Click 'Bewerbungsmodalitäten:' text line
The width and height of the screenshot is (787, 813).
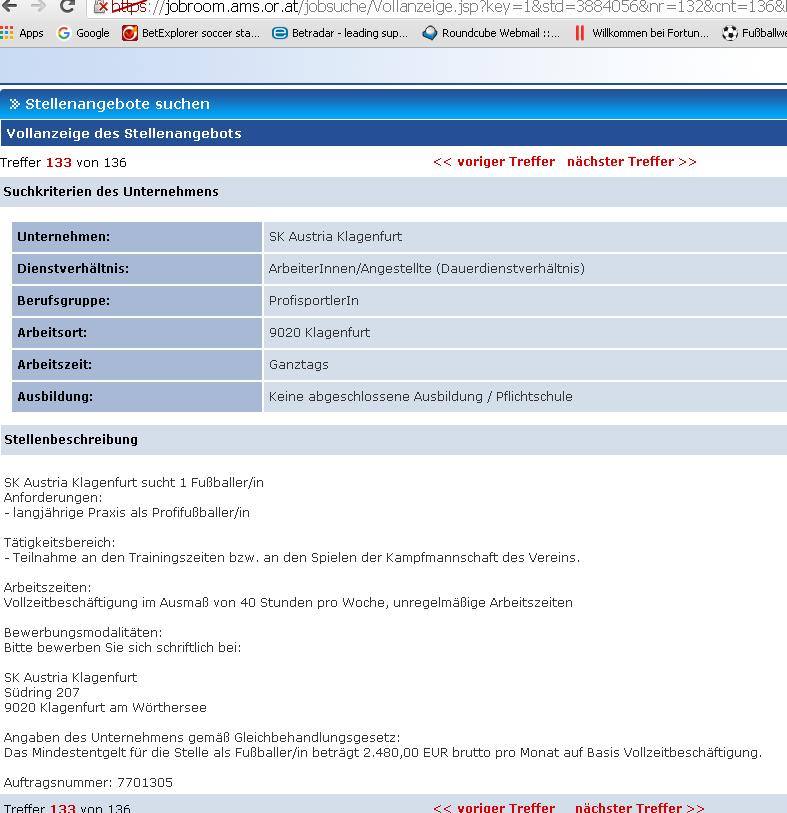pos(83,633)
